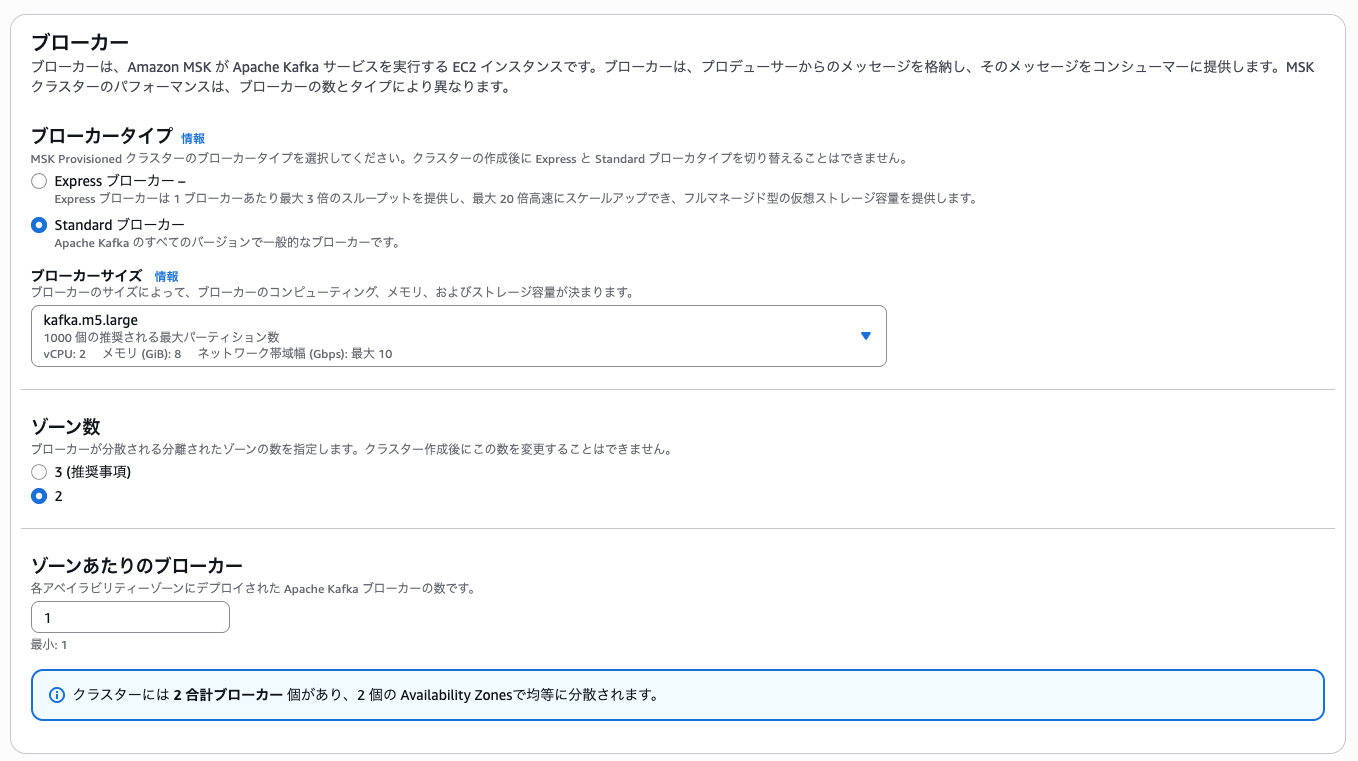The height and width of the screenshot is (761, 1358).
Task: Select the Express ブローカー radio button
Action: pyautogui.click(x=39, y=181)
